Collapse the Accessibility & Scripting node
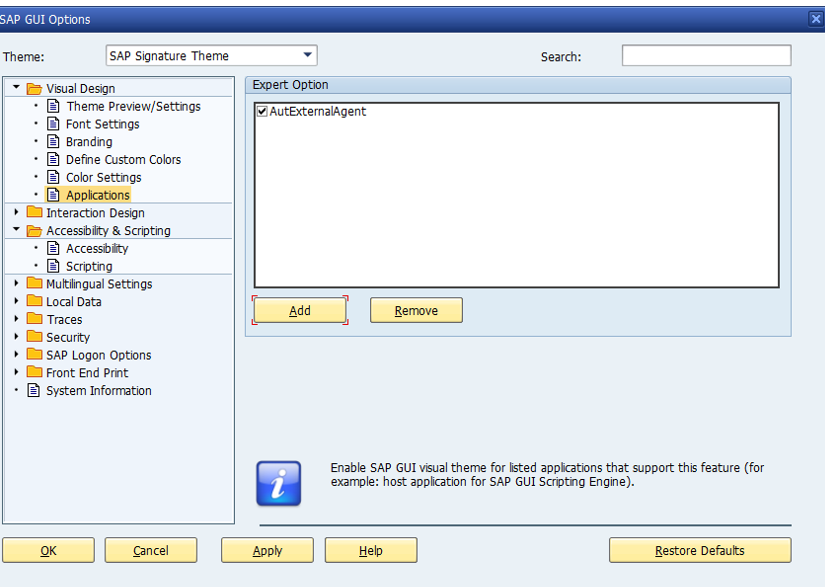 tap(16, 229)
